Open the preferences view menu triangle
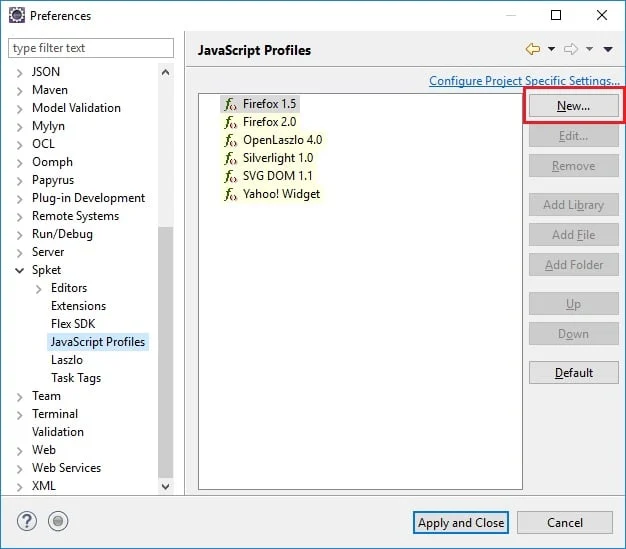The image size is (626, 549). 608,50
